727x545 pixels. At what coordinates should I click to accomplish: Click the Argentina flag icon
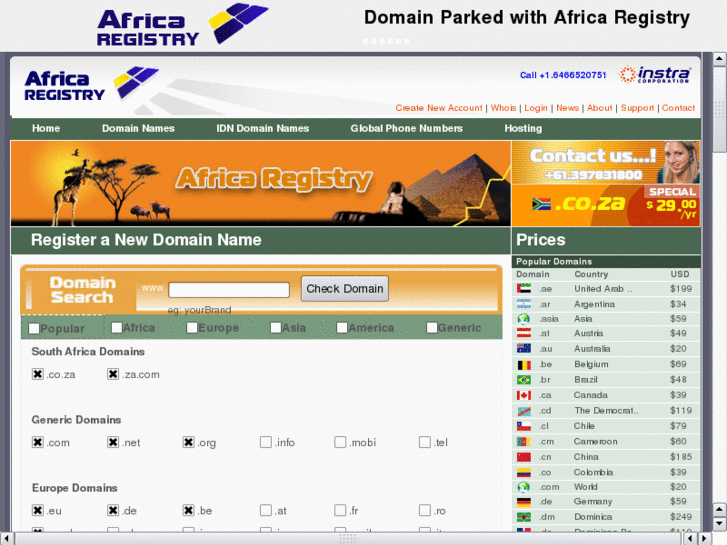point(524,304)
